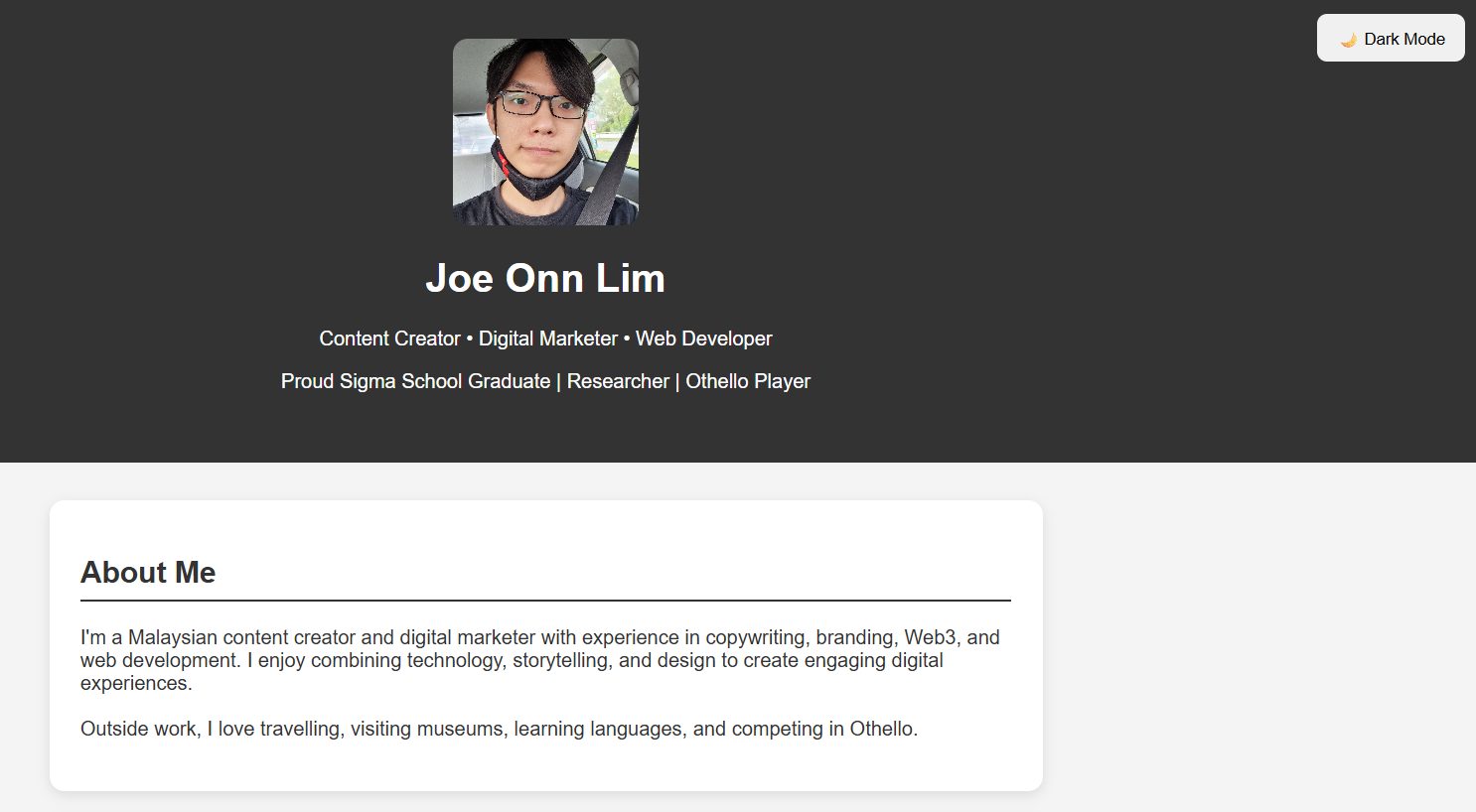
Task: Click the crescent moon icon
Action: coord(1349,40)
